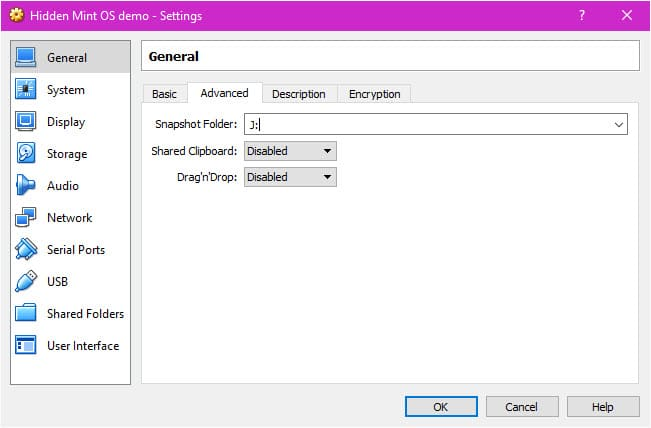
Task: Click the OK button
Action: pyautogui.click(x=441, y=406)
